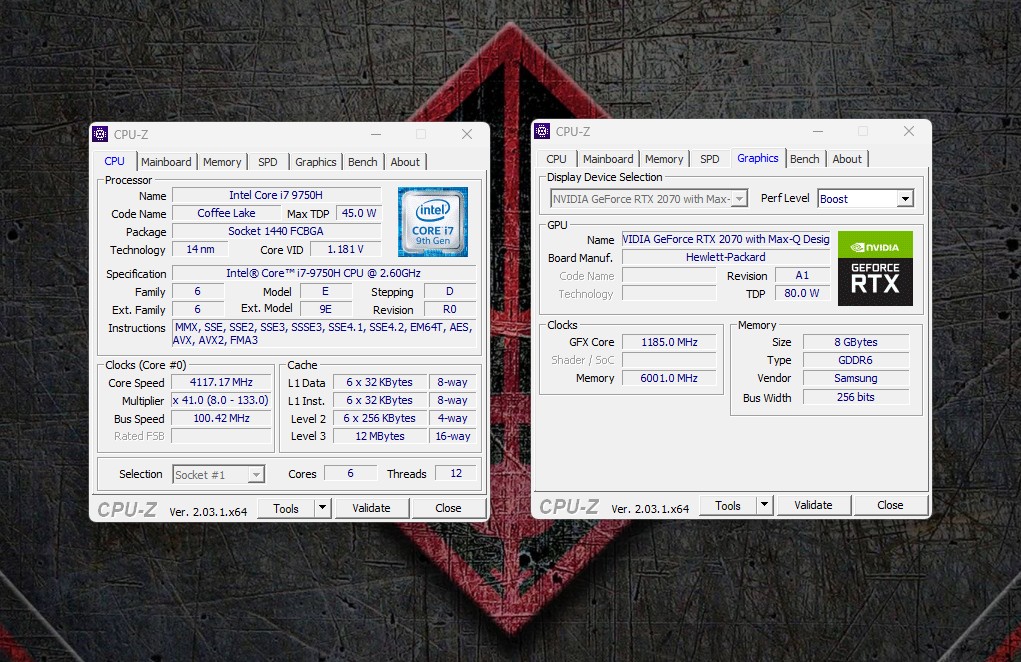Click the CPU-Z title bar icon in the processor window
Screen dimensions: 1021x662
pyautogui.click(x=100, y=134)
